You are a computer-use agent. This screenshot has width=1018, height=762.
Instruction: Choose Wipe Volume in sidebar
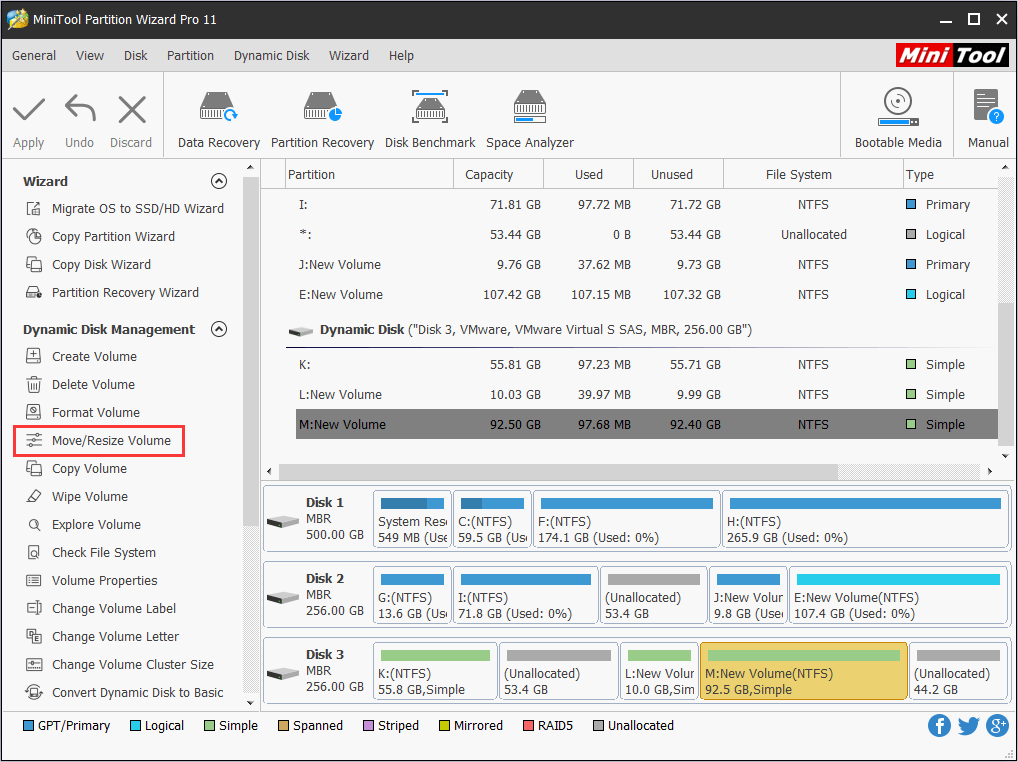pos(77,496)
